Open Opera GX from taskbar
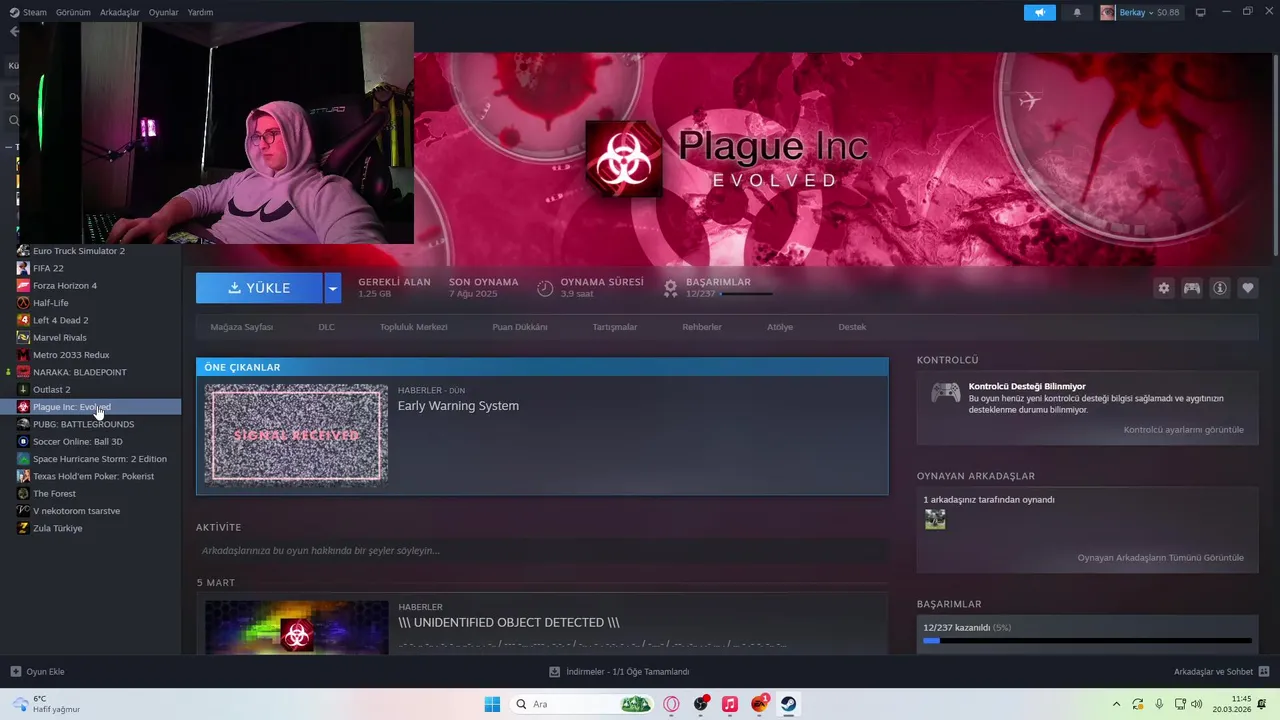The height and width of the screenshot is (720, 1280). [x=671, y=704]
